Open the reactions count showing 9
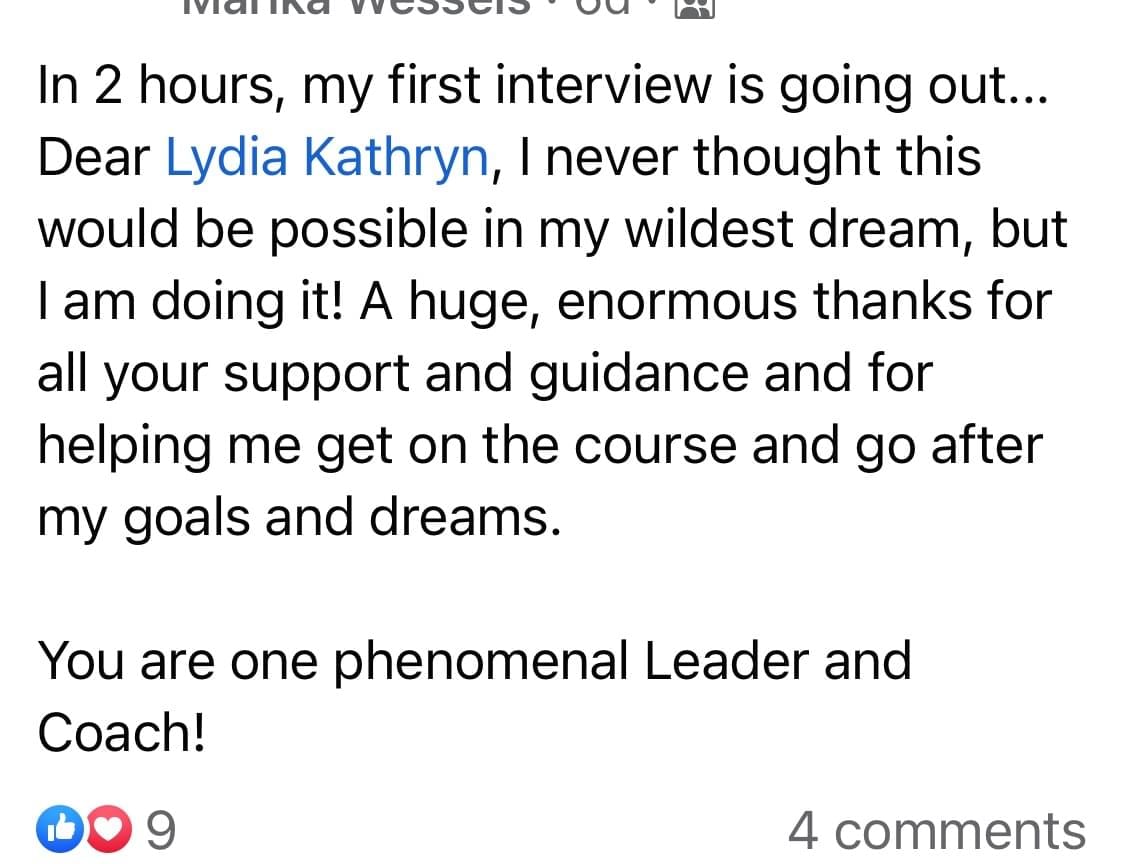The image size is (1125, 864). (161, 830)
